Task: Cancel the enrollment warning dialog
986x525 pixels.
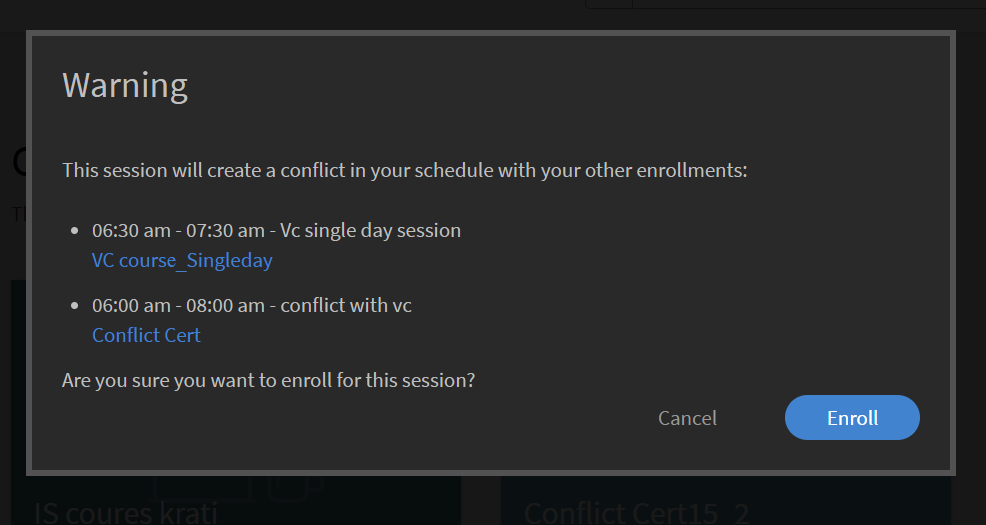Action: coord(687,418)
